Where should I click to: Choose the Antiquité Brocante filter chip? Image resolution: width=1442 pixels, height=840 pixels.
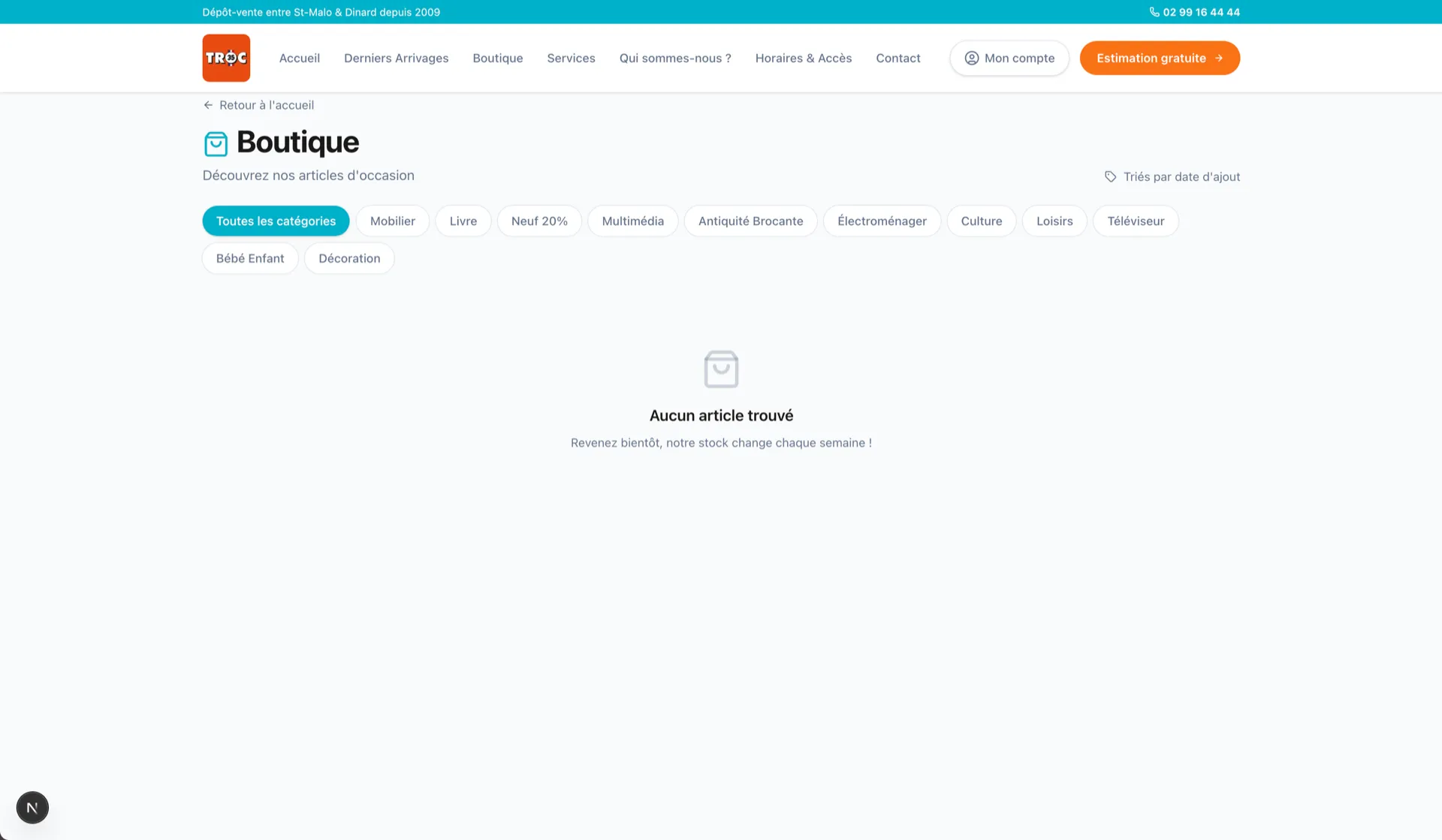tap(750, 221)
